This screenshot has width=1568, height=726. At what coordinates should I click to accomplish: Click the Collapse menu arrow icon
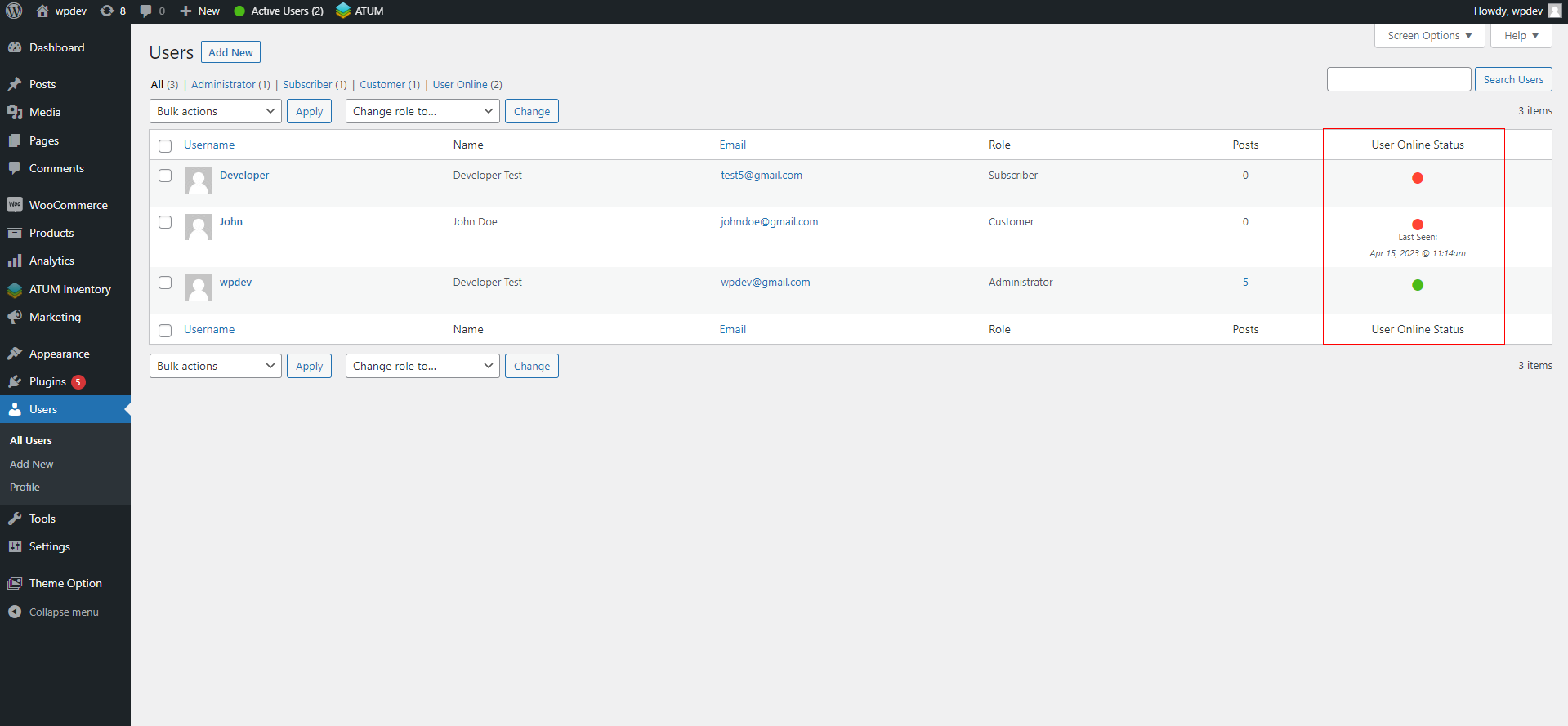15,612
